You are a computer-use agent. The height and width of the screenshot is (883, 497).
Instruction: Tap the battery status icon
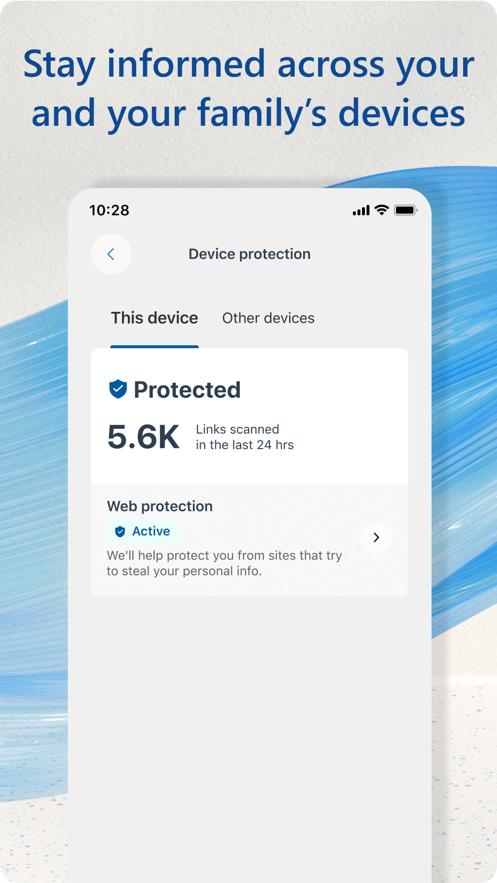point(405,210)
